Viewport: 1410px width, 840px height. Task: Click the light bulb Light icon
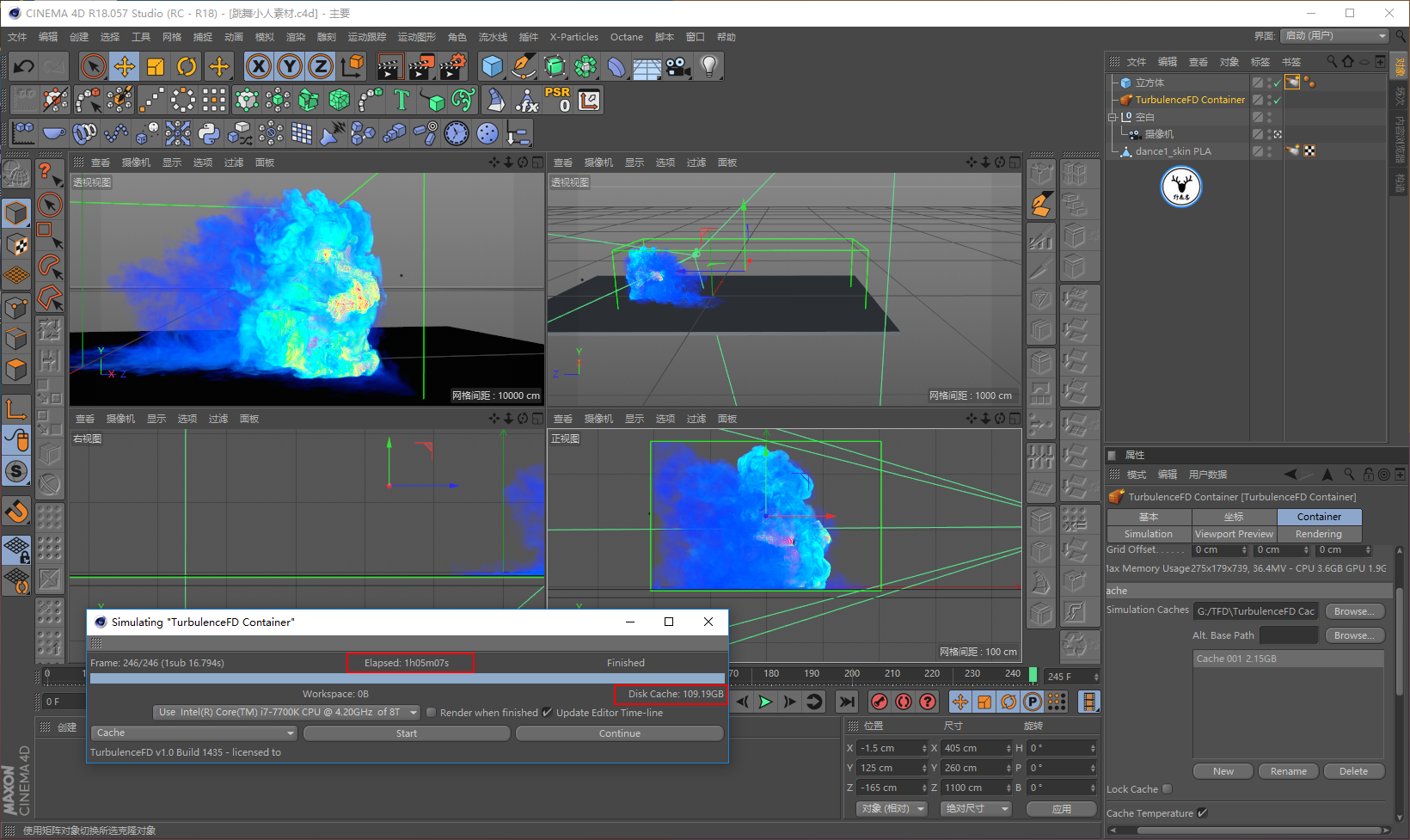pos(708,66)
